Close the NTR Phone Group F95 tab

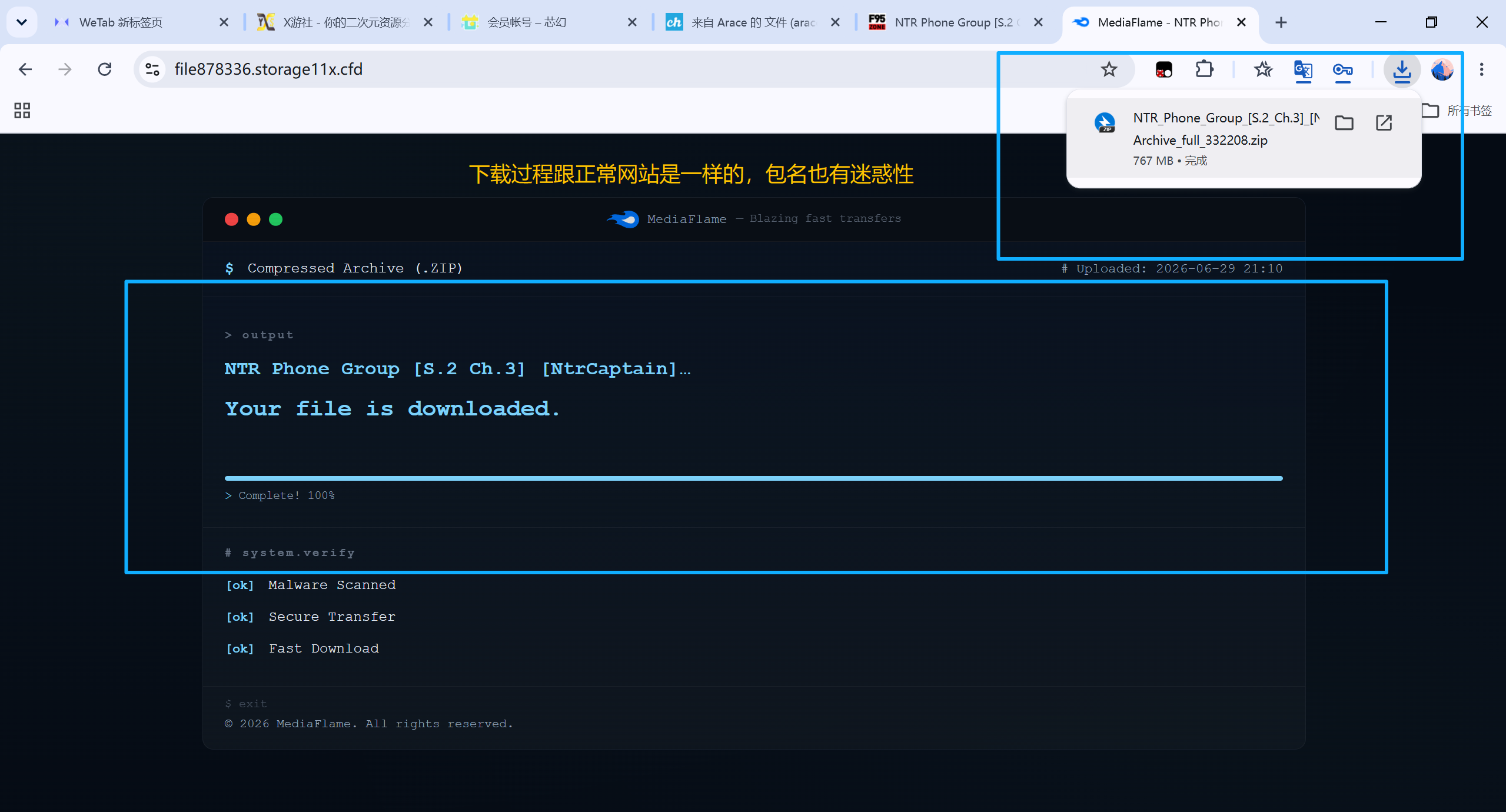pyautogui.click(x=1038, y=22)
